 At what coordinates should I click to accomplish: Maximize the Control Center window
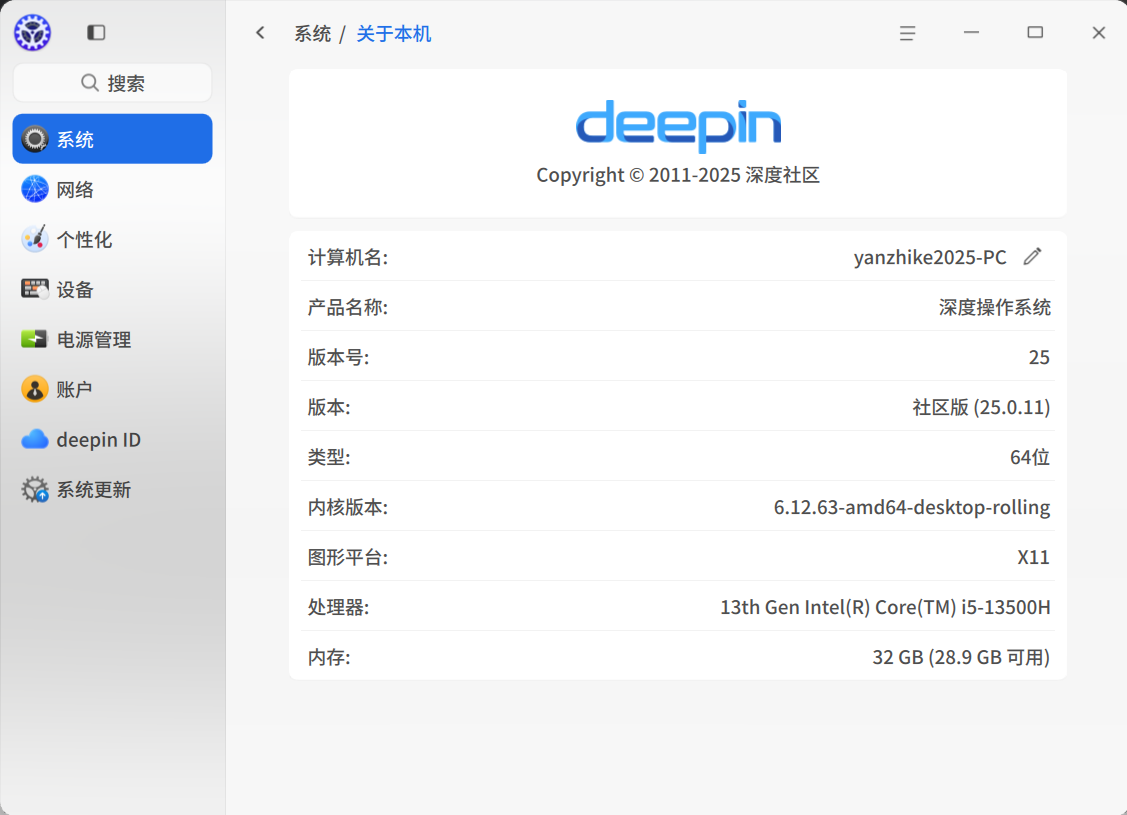click(1035, 32)
